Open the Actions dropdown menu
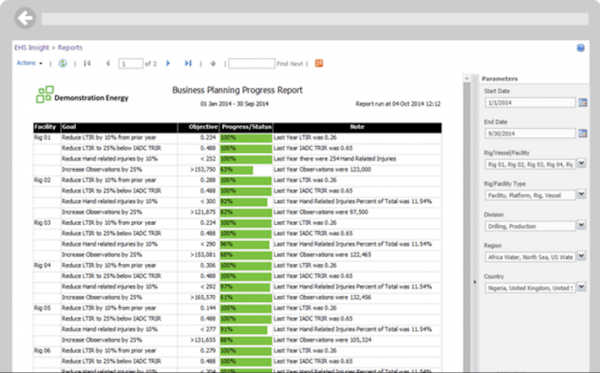This screenshot has height=373, width=600. [29, 63]
